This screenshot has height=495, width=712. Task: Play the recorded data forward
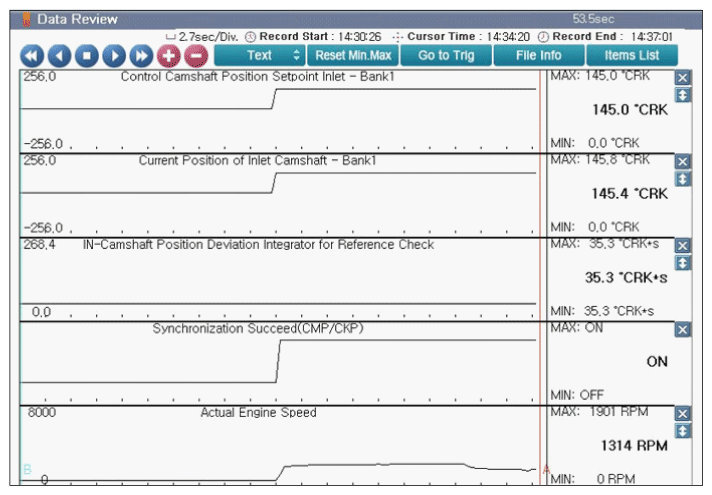[x=114, y=56]
